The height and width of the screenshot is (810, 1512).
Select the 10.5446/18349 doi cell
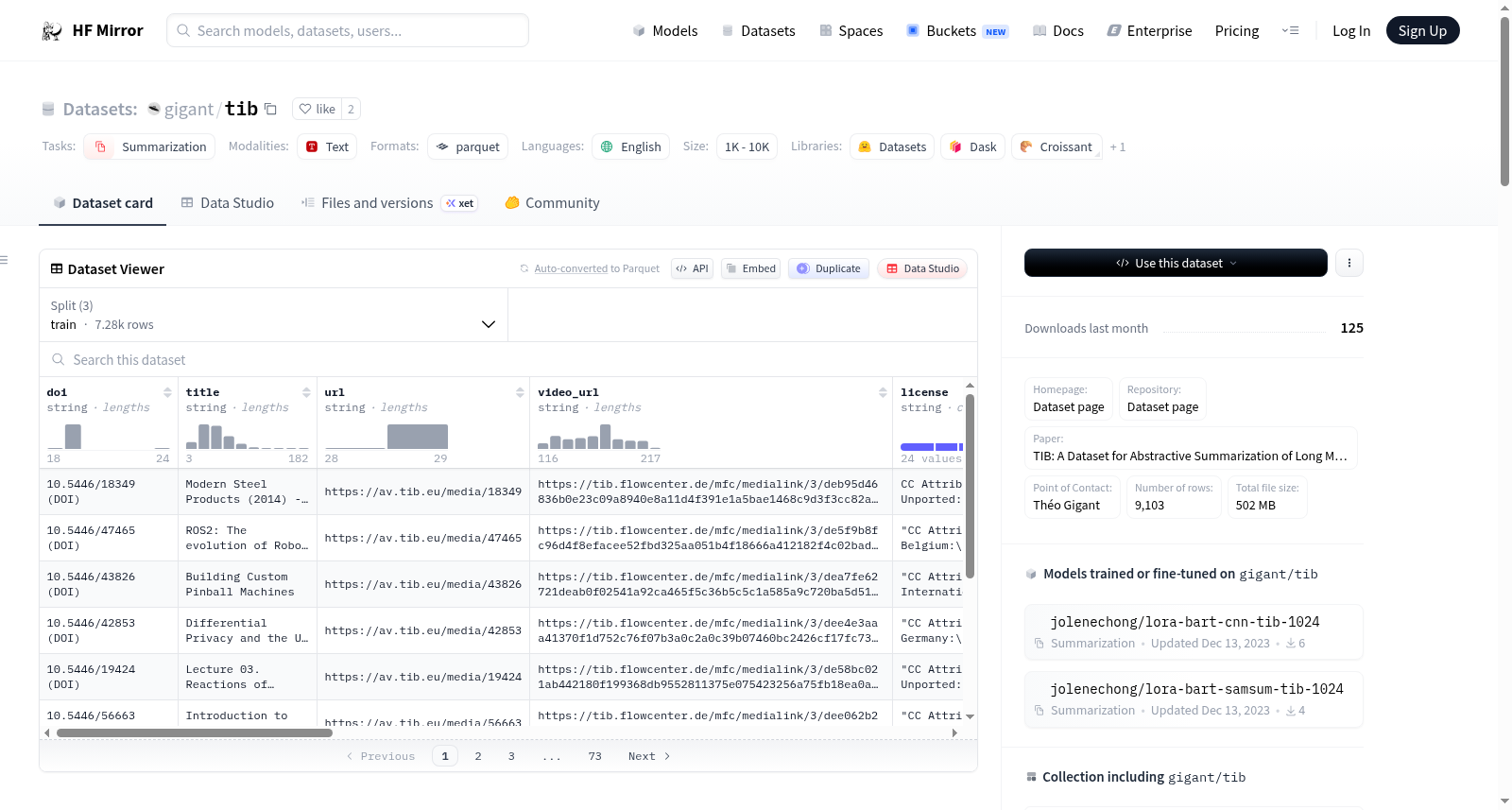pyautogui.click(x=109, y=491)
